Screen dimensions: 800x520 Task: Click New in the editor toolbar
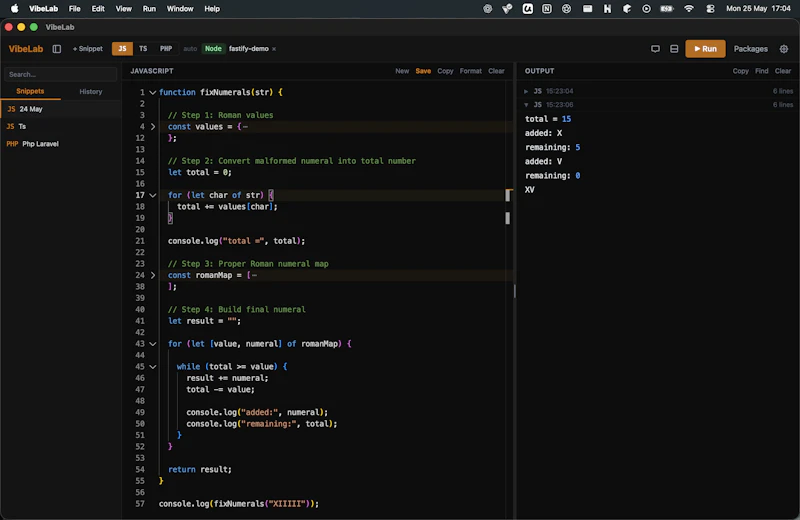(x=402, y=71)
